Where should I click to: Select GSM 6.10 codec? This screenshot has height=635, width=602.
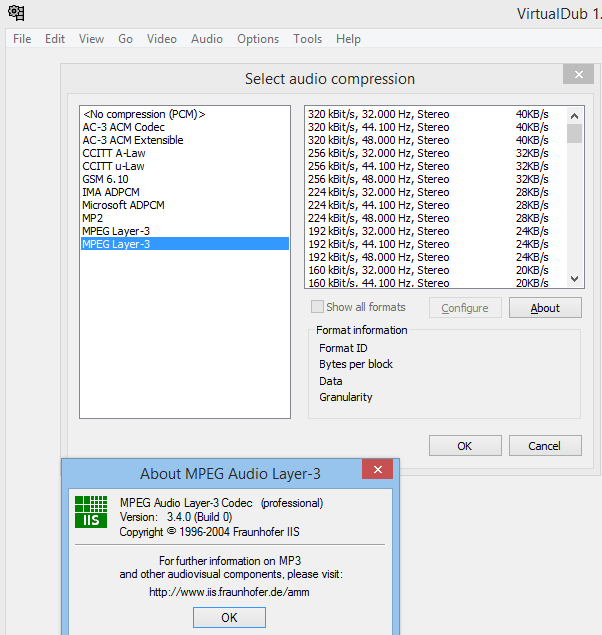[185, 179]
